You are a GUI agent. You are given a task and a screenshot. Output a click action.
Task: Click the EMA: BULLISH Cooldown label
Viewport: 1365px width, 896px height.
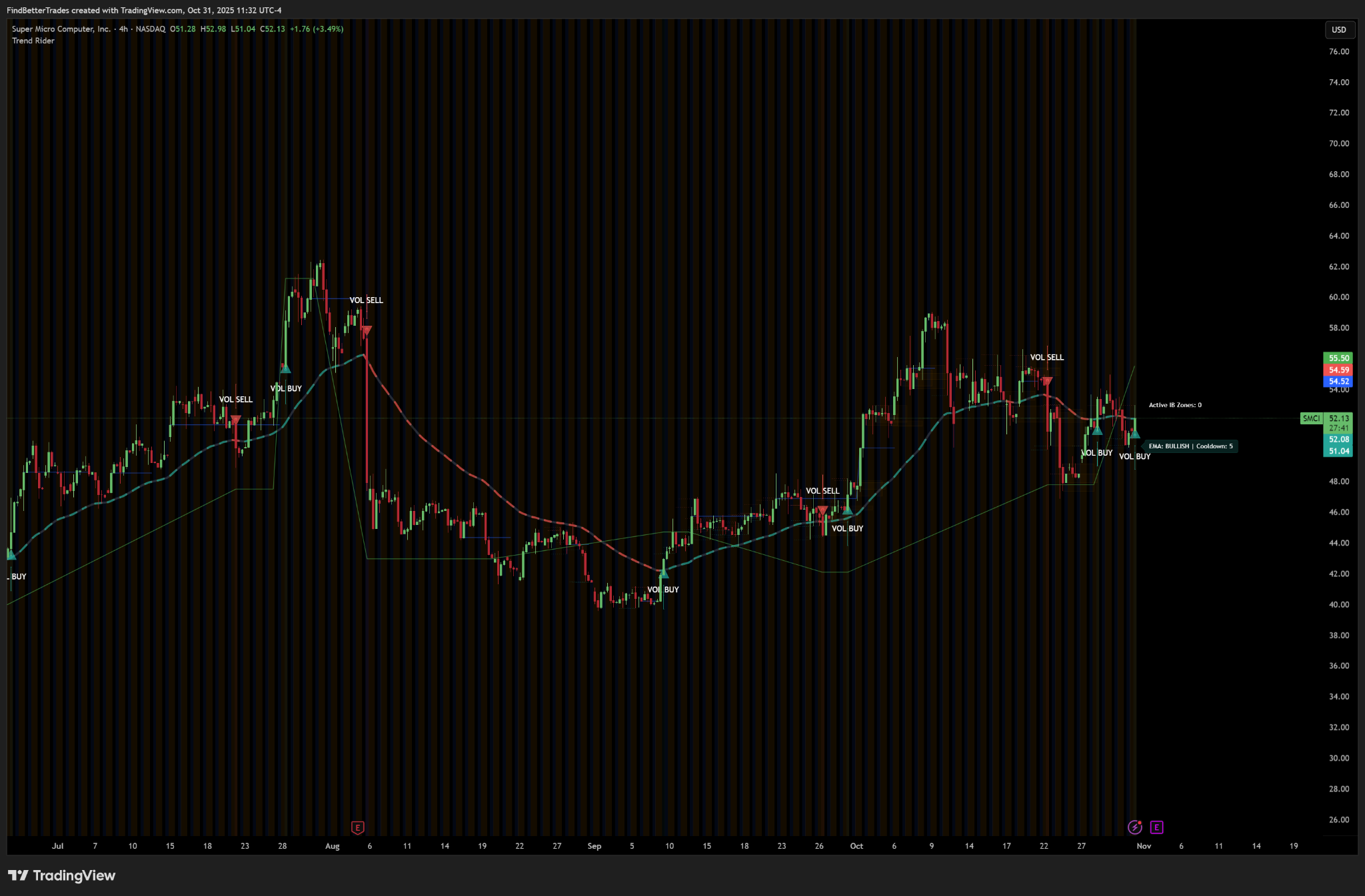pyautogui.click(x=1190, y=446)
